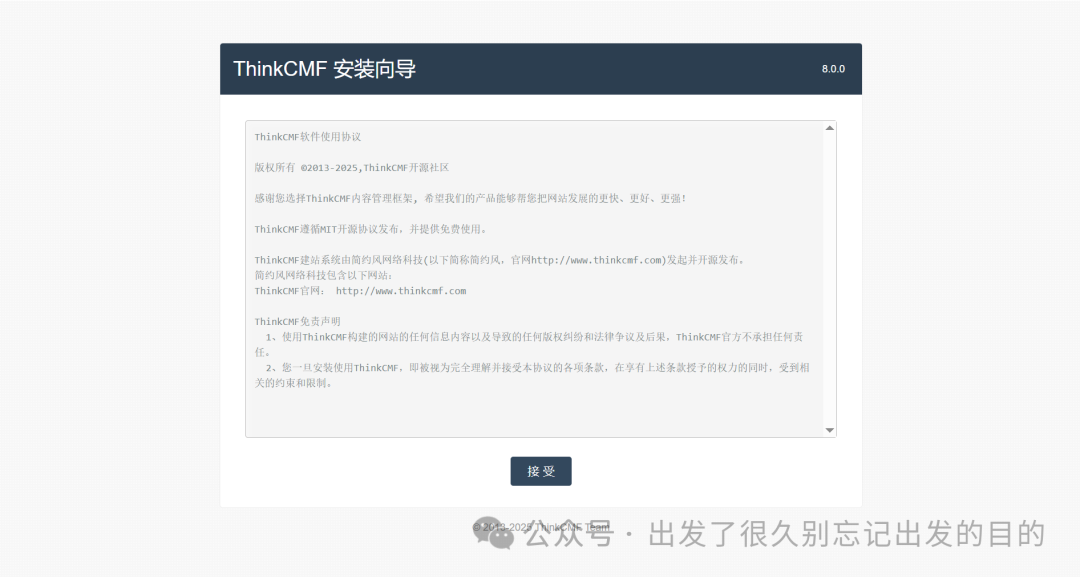Click the ThinkCMF 安装向导 header title

[x=324, y=69]
